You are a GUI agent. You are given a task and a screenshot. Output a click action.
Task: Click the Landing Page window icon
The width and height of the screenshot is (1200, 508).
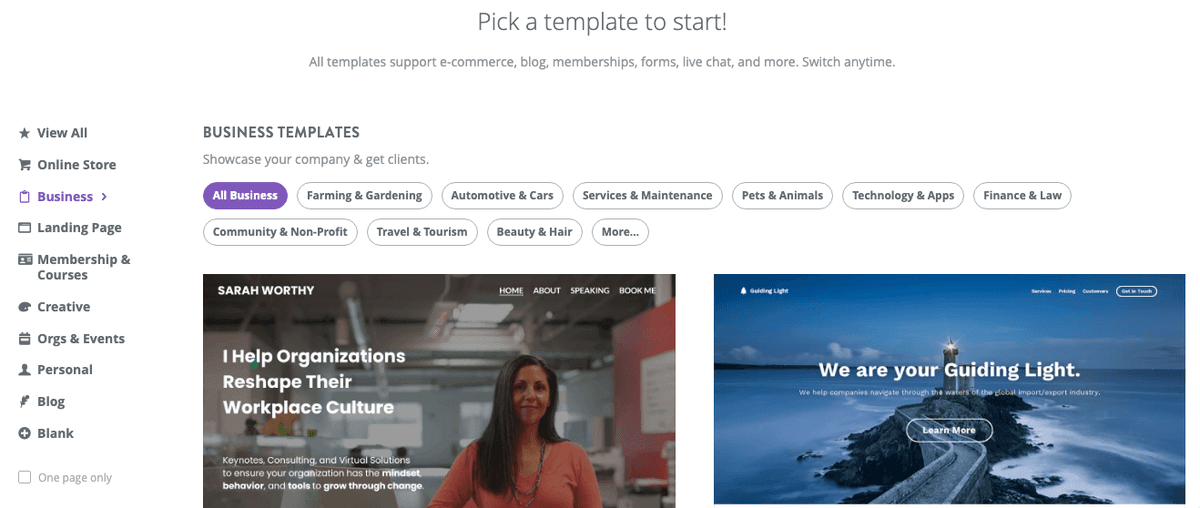[x=24, y=228]
